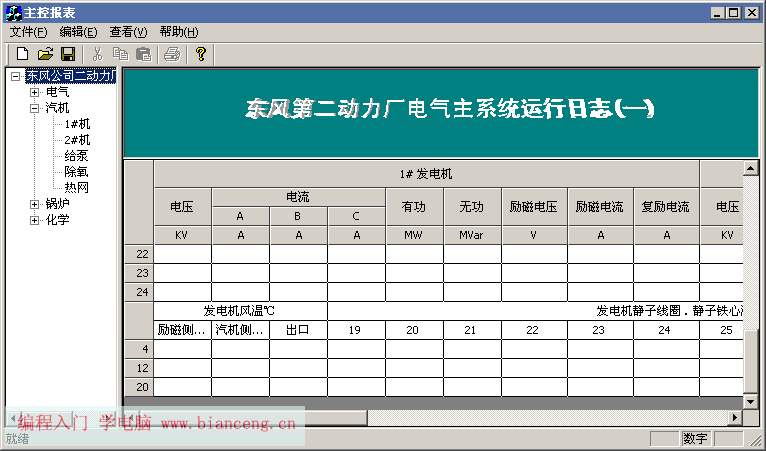
Task: Open the 查看(V) menu
Action: (x=128, y=32)
